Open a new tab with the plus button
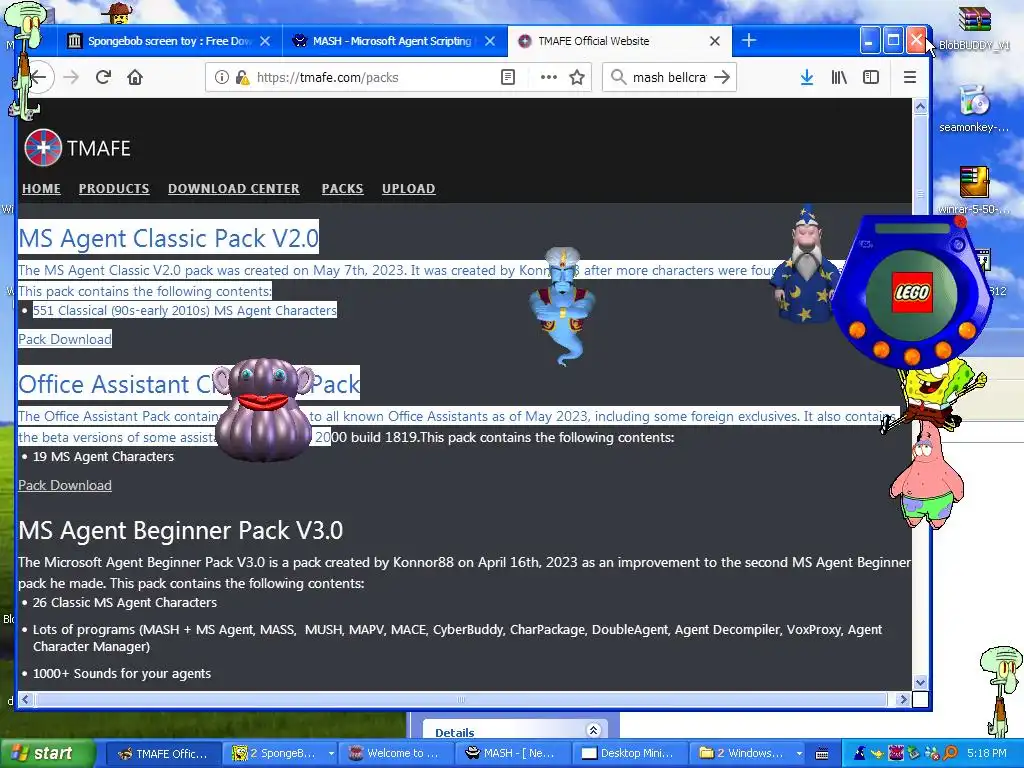The width and height of the screenshot is (1024, 768). (748, 40)
